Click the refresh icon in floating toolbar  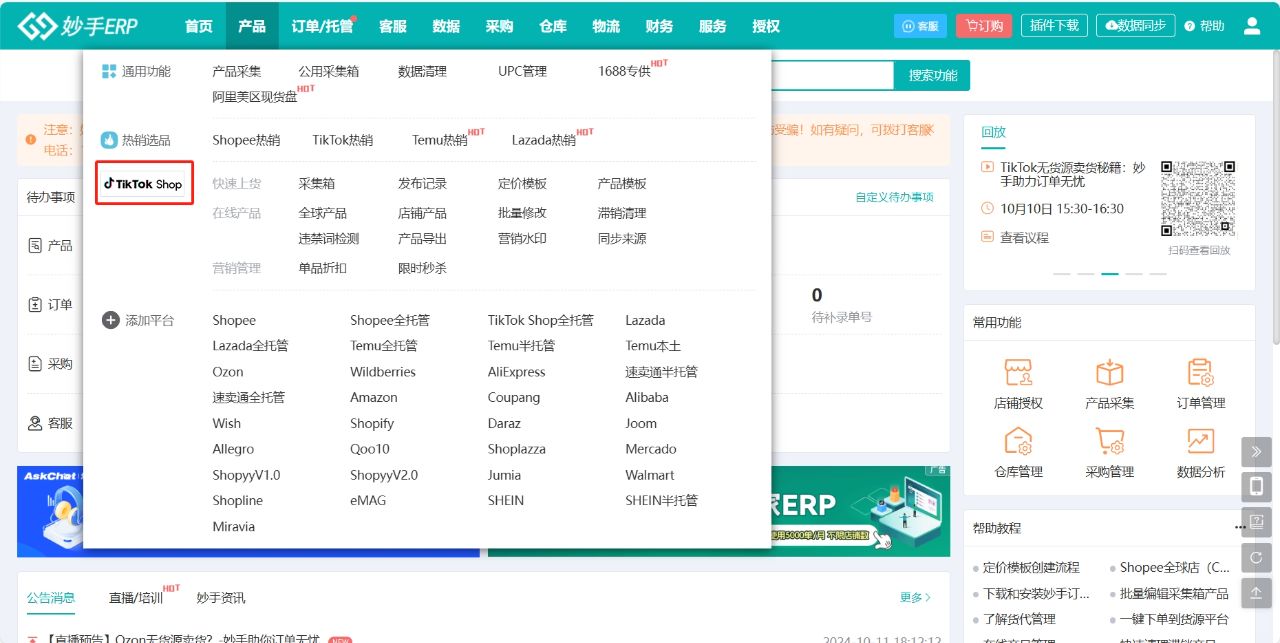point(1257,557)
